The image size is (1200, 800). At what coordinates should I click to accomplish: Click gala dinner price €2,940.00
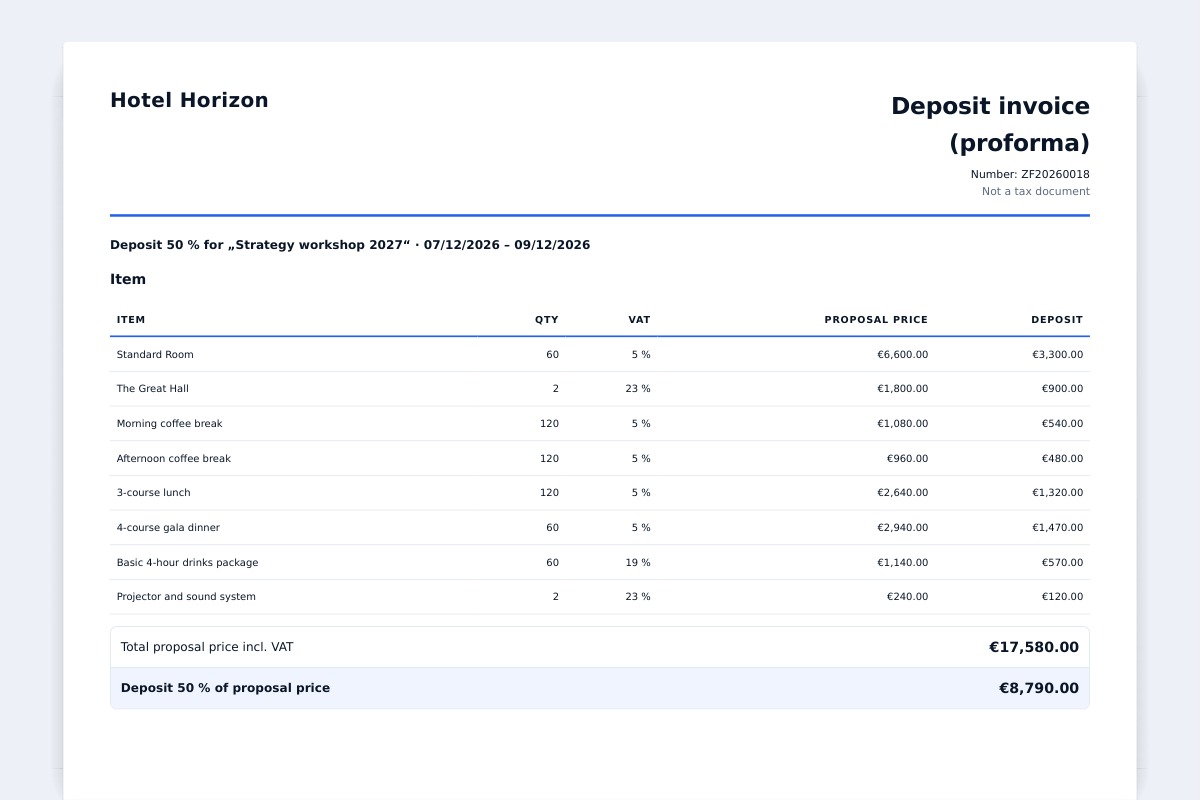[x=902, y=527]
